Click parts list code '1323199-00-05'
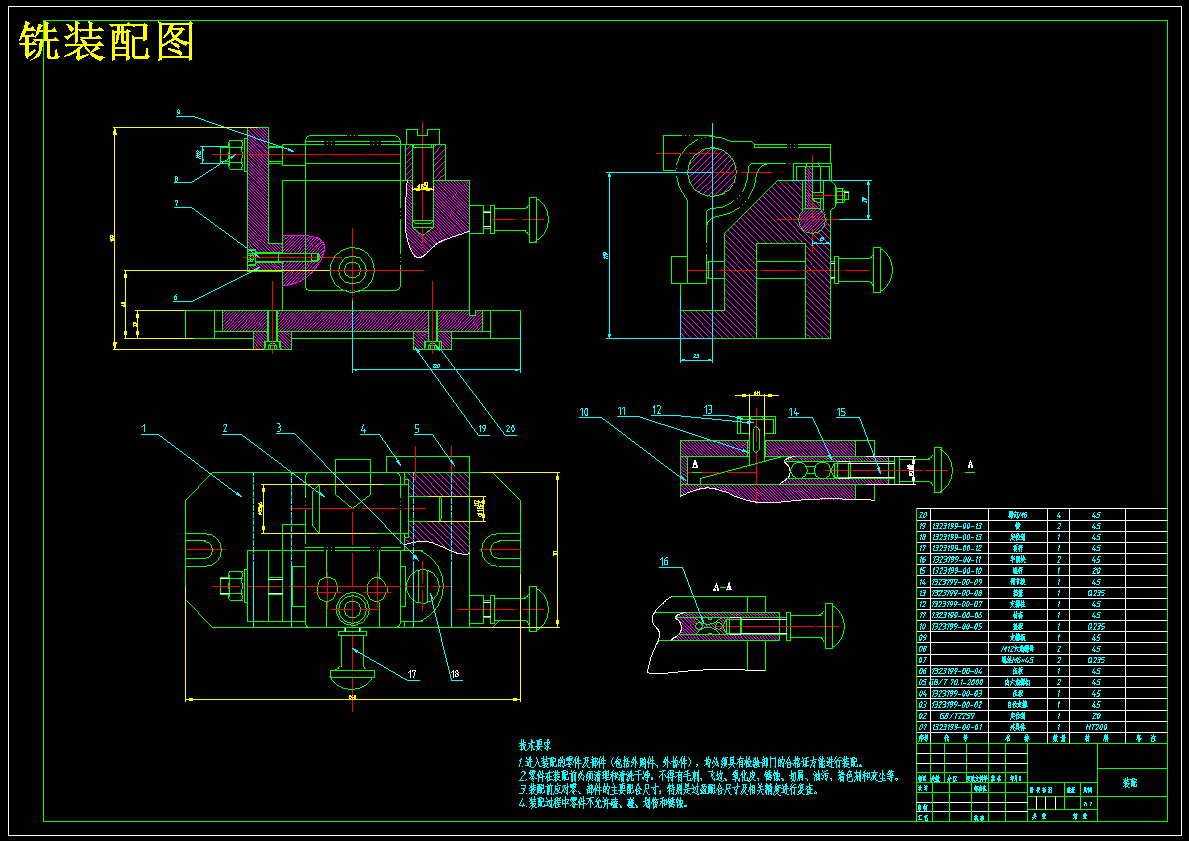The height and width of the screenshot is (841, 1189). 957,626
